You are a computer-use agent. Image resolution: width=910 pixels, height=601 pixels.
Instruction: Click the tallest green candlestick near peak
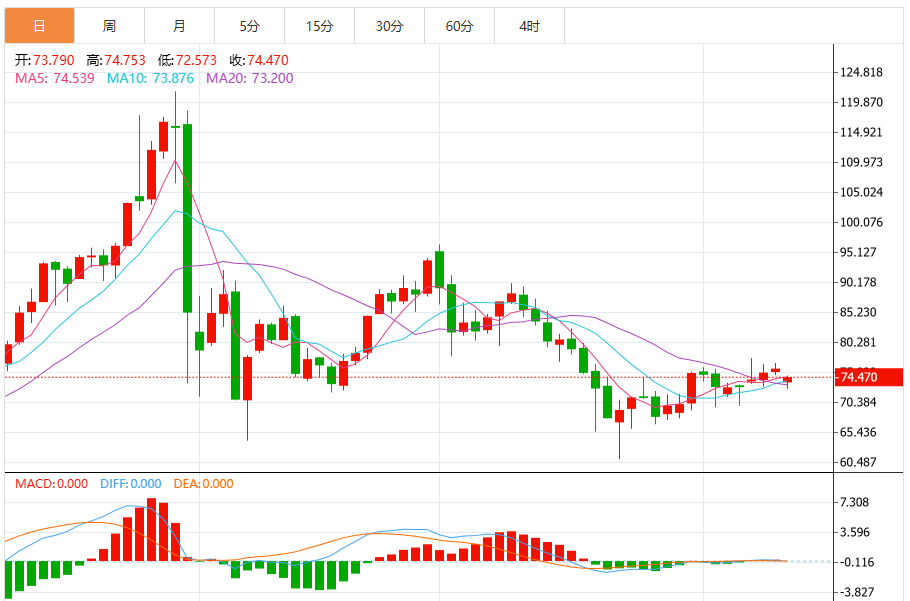pos(187,218)
